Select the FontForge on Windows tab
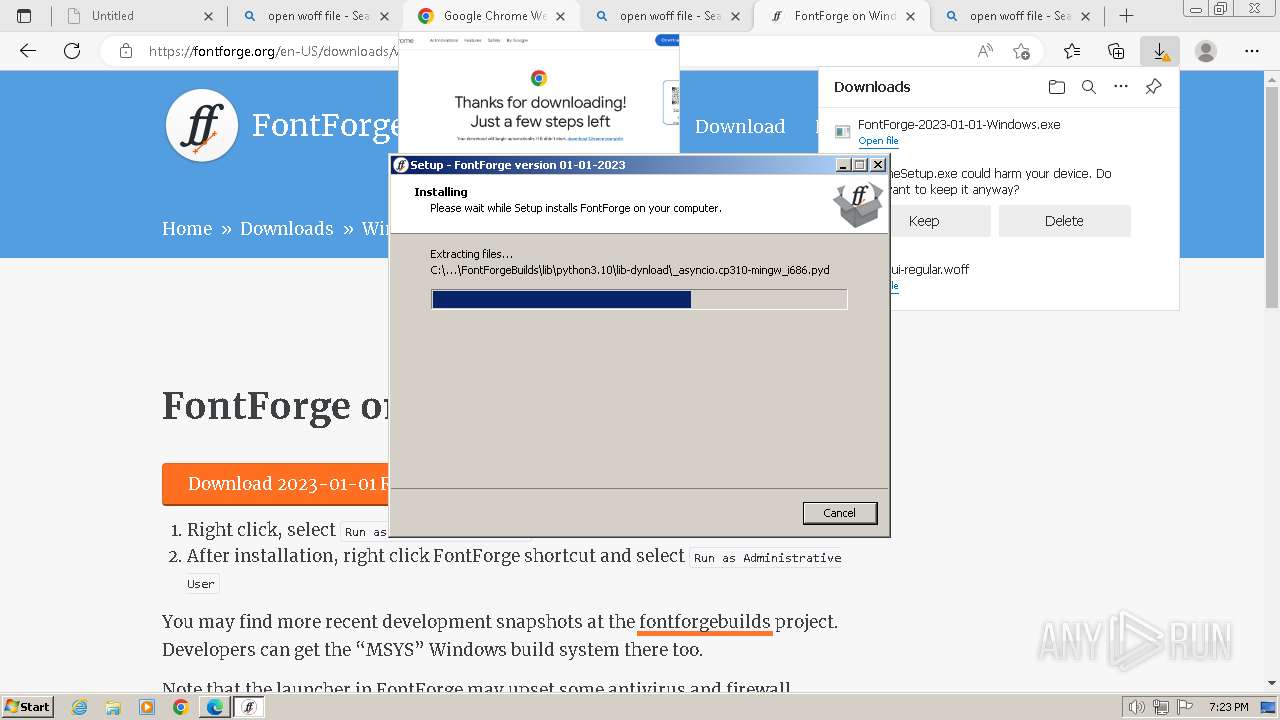 (843, 16)
